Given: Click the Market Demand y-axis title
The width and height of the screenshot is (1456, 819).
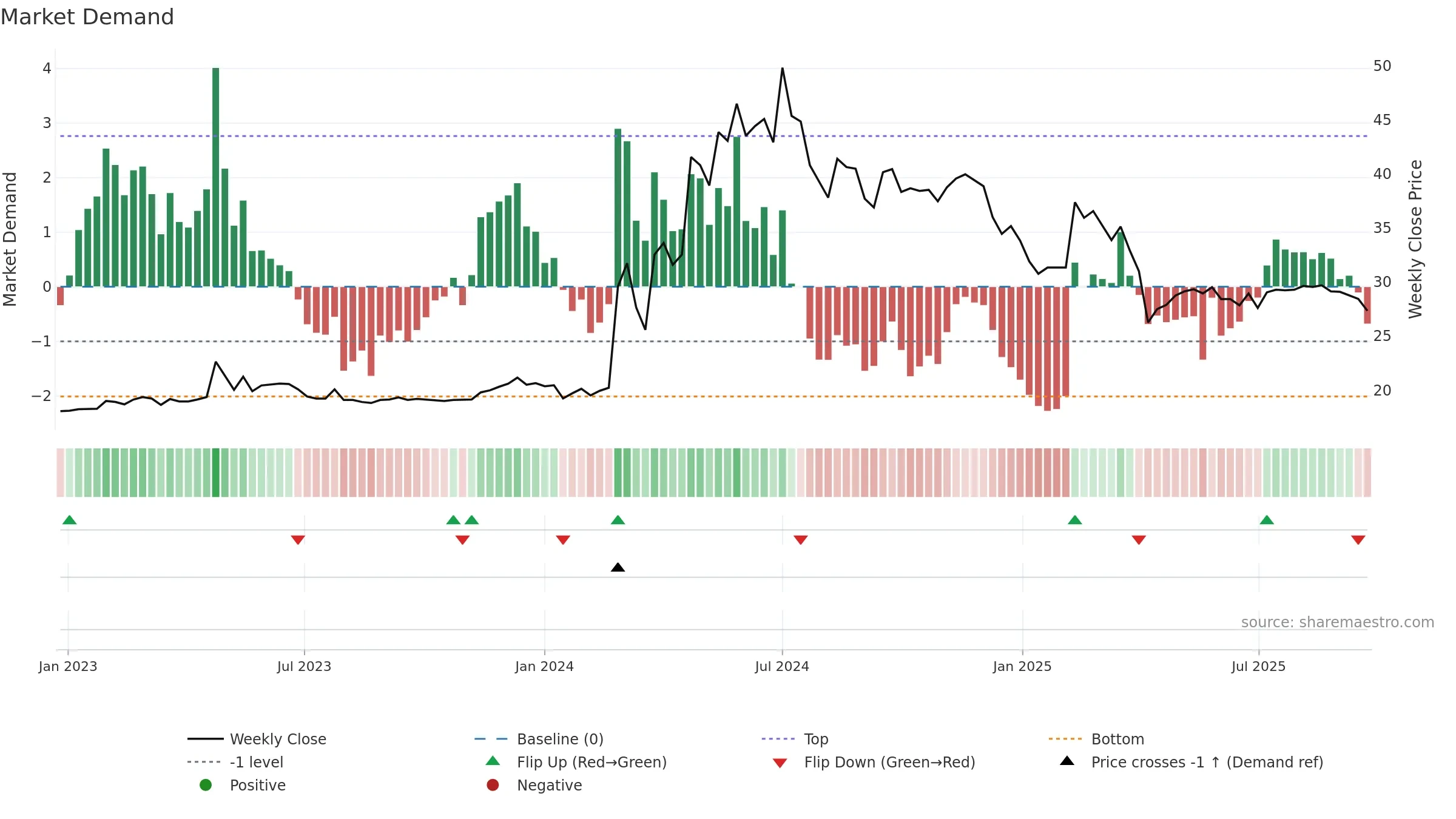Looking at the screenshot, I should pos(10,239).
